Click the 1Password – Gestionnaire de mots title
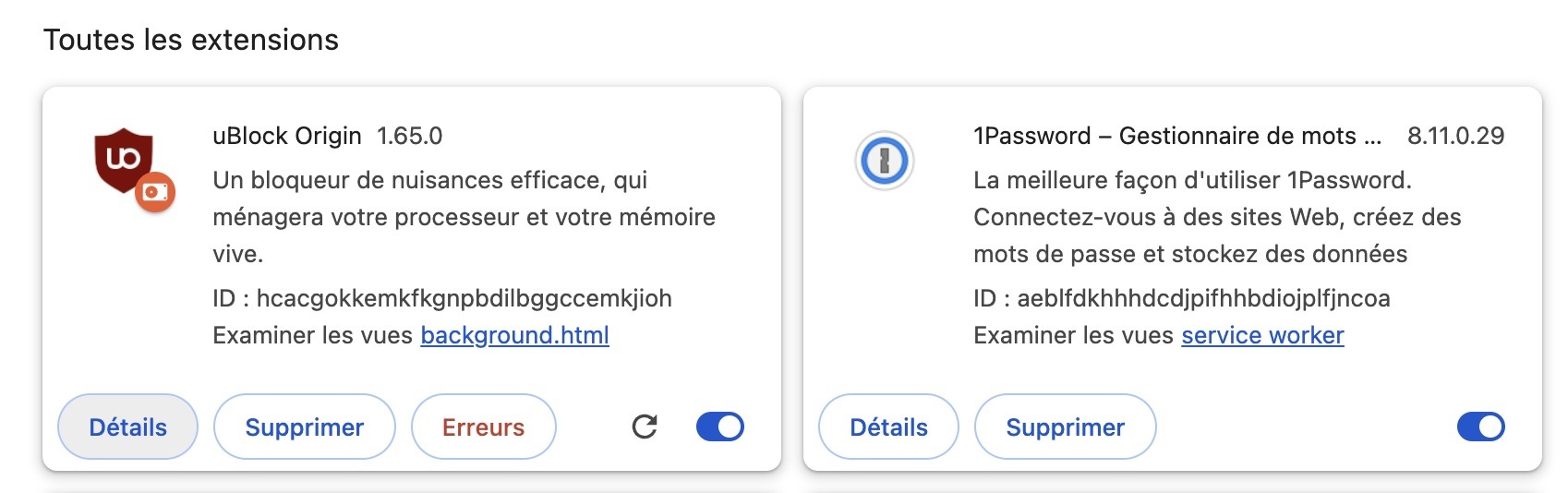 [x=1177, y=136]
